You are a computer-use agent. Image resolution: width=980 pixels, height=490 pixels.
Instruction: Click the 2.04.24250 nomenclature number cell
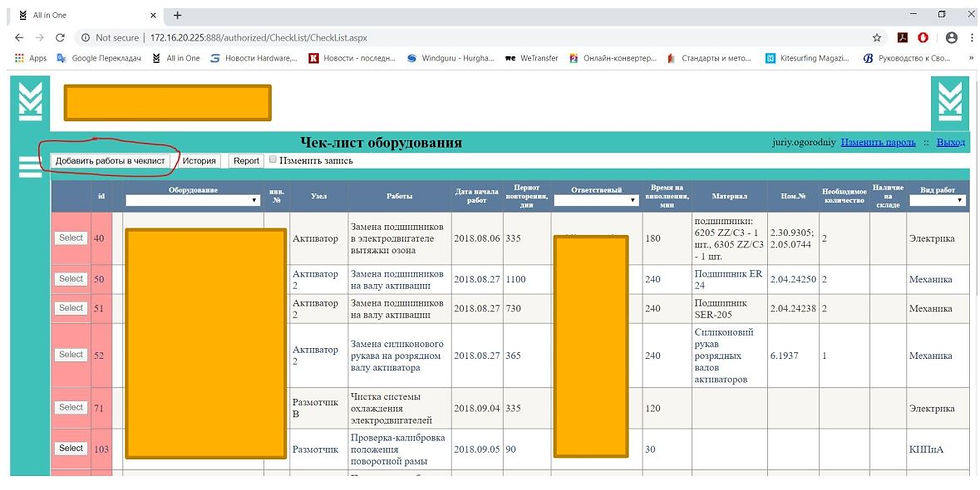pyautogui.click(x=792, y=279)
